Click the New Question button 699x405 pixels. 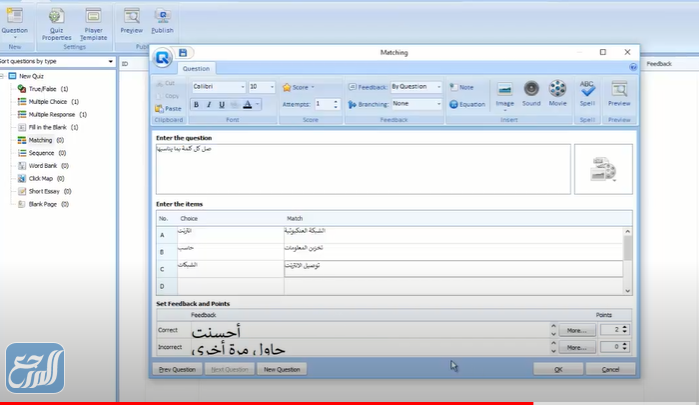(x=282, y=369)
